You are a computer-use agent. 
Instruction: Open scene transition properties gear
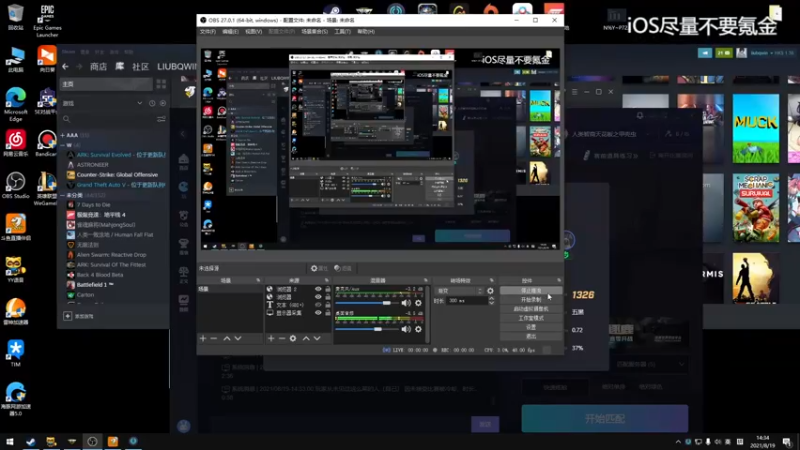(x=490, y=291)
